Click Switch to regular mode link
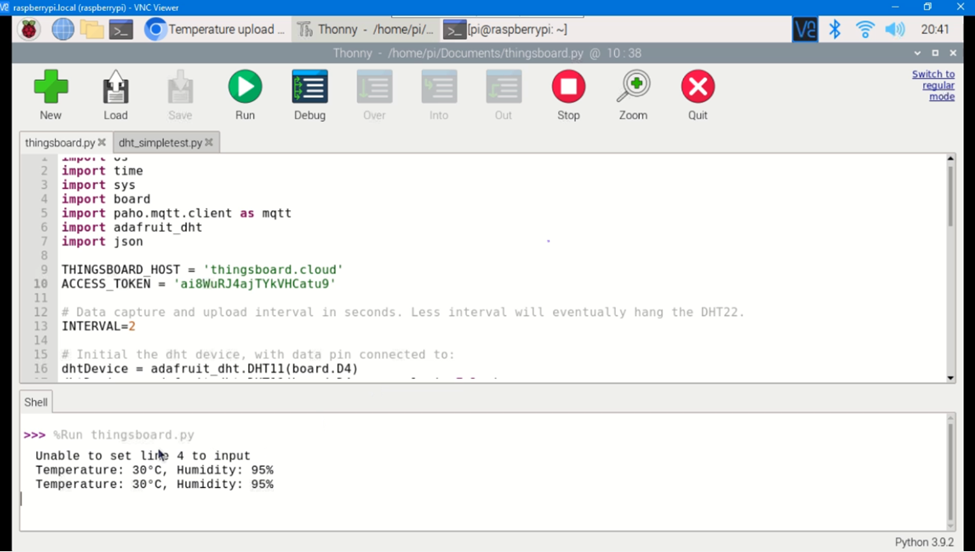Viewport: 975px width, 552px height. pos(933,85)
